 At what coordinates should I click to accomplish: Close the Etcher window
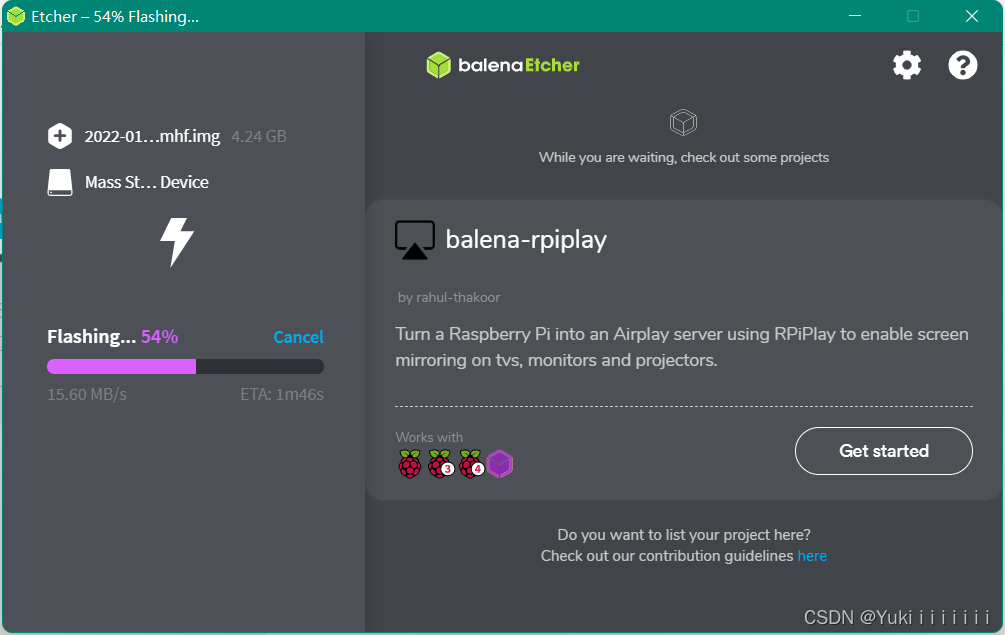coord(972,16)
